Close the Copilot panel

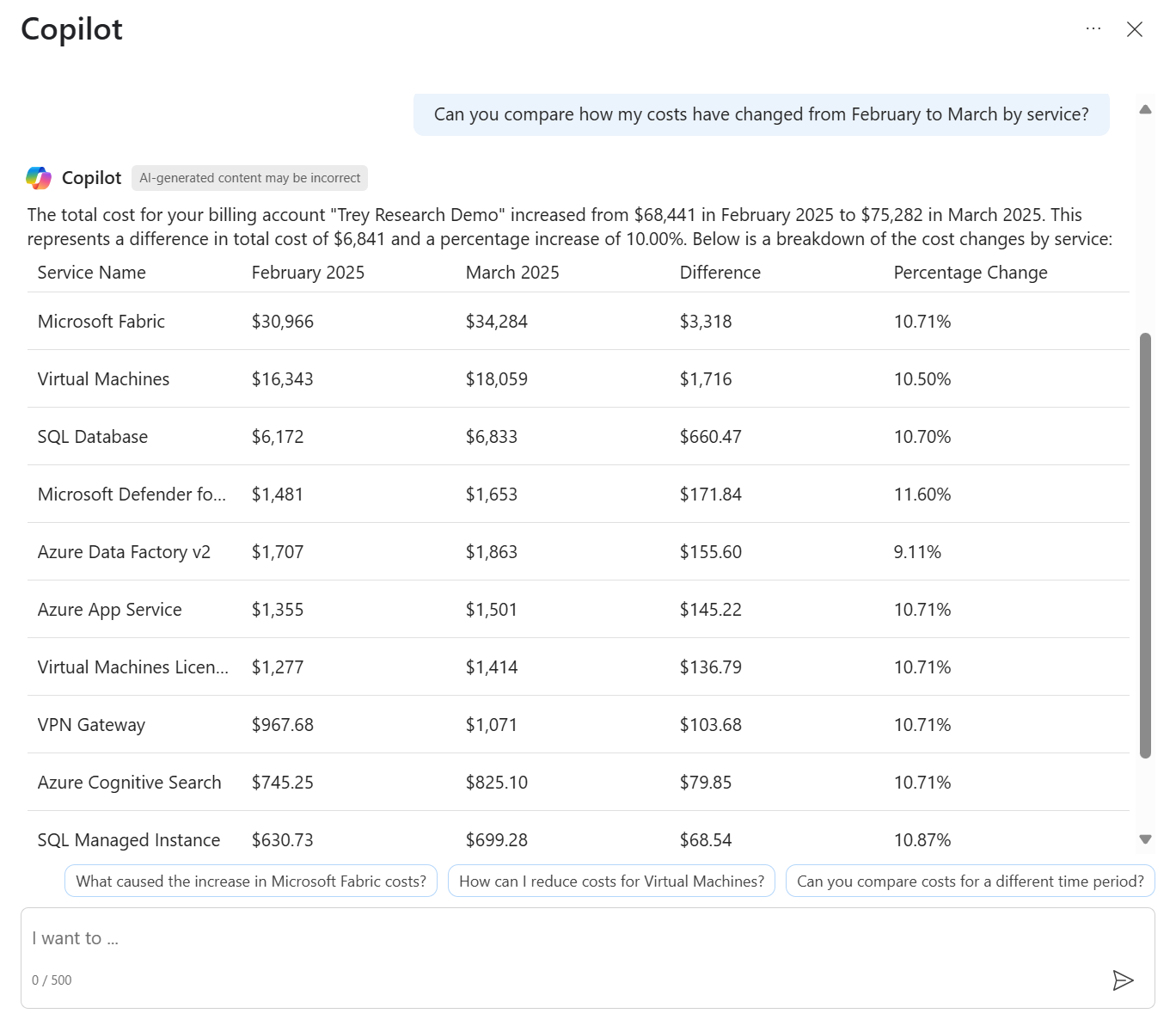point(1134,29)
